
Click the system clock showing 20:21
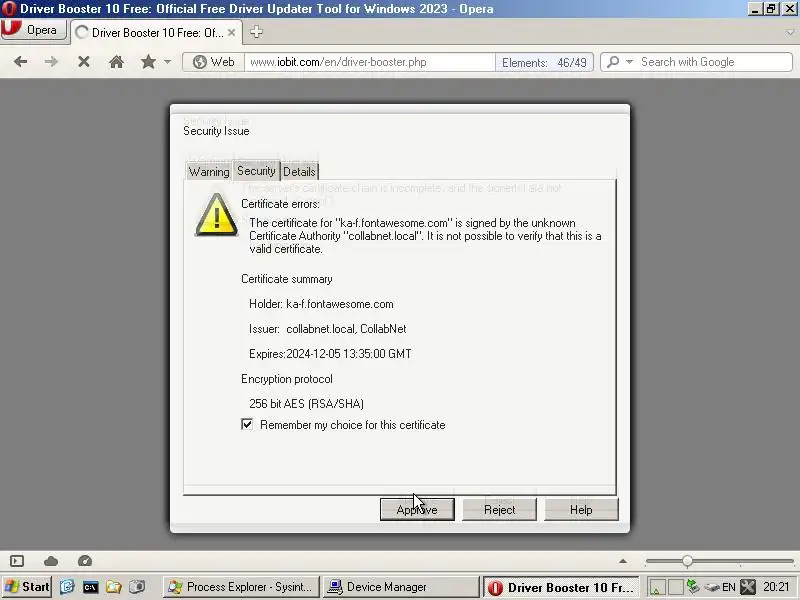pyautogui.click(x=776, y=587)
